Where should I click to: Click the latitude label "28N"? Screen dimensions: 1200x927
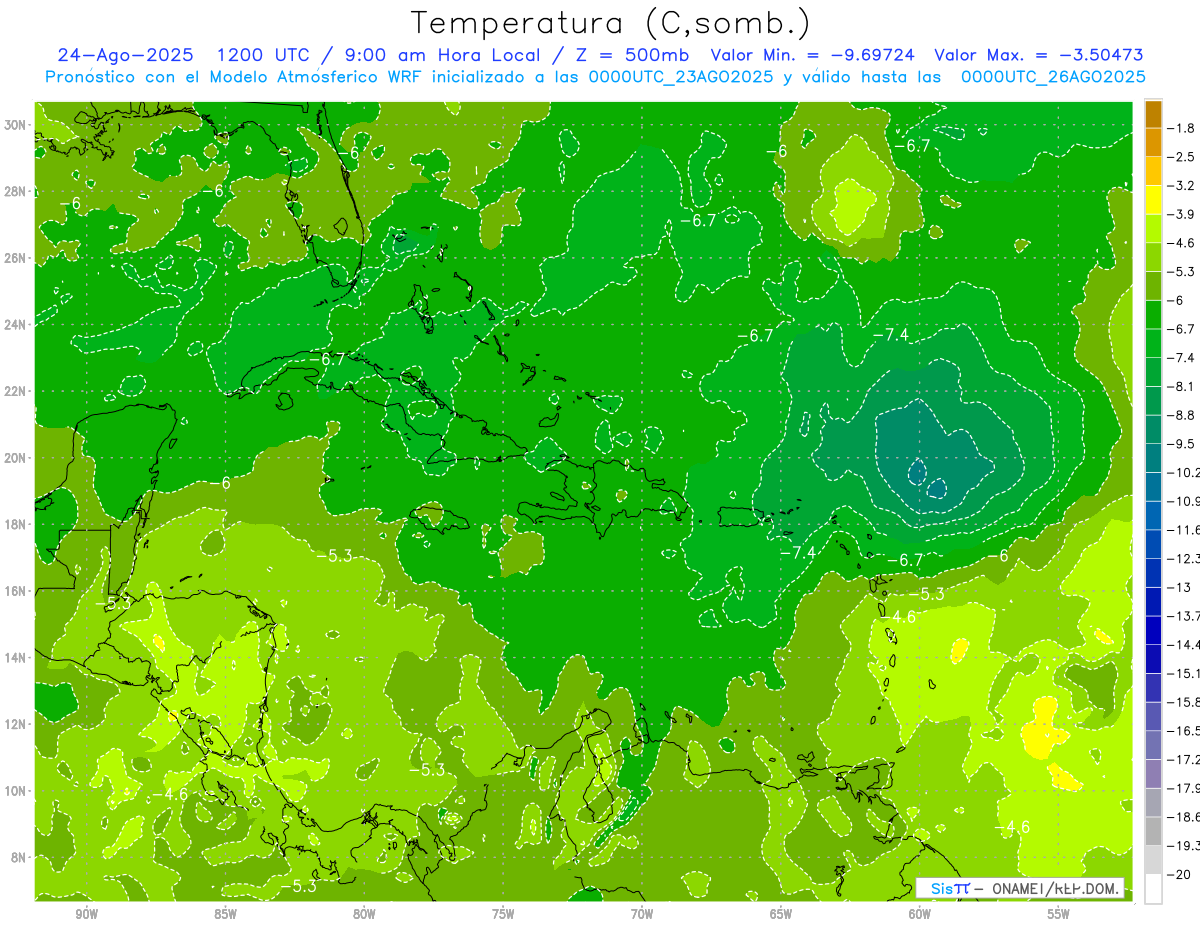[15, 192]
